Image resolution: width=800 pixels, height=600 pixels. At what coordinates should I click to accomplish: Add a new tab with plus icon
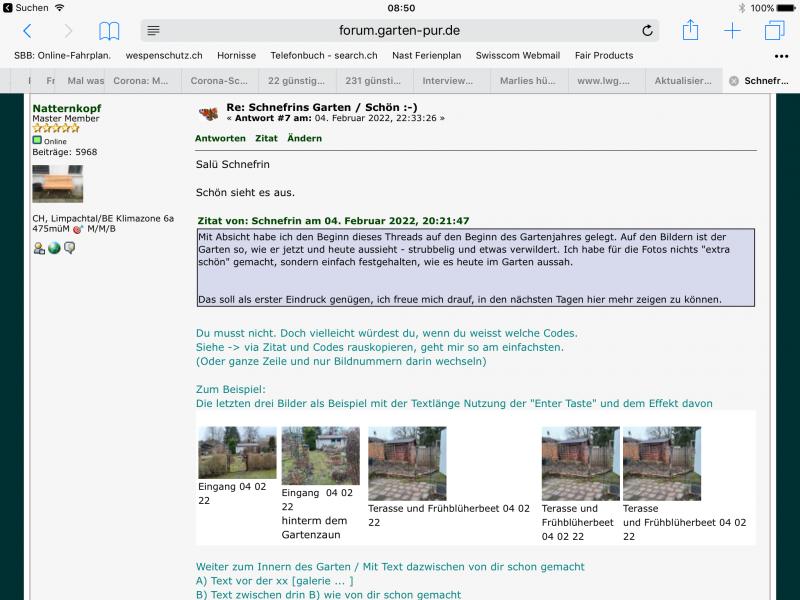(x=732, y=31)
